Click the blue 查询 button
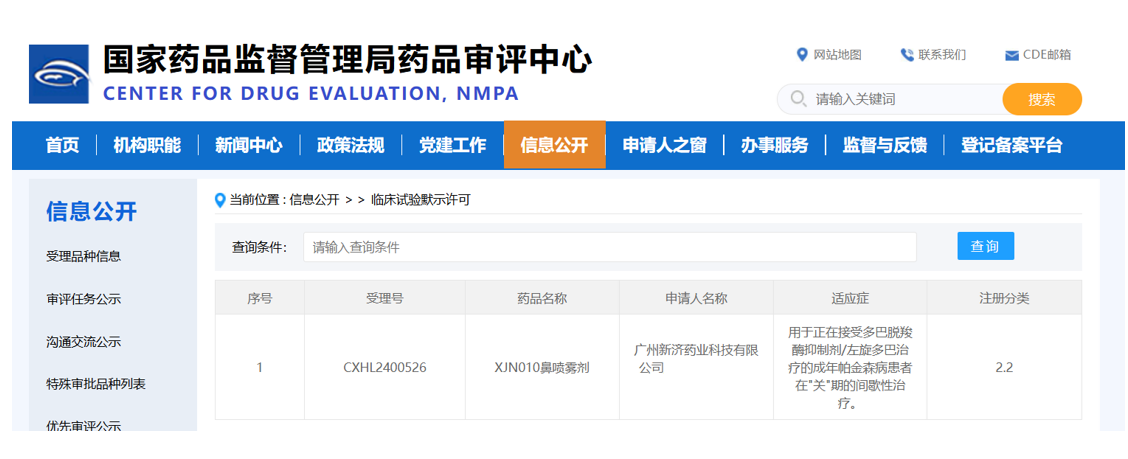This screenshot has width=1128, height=459. (986, 246)
